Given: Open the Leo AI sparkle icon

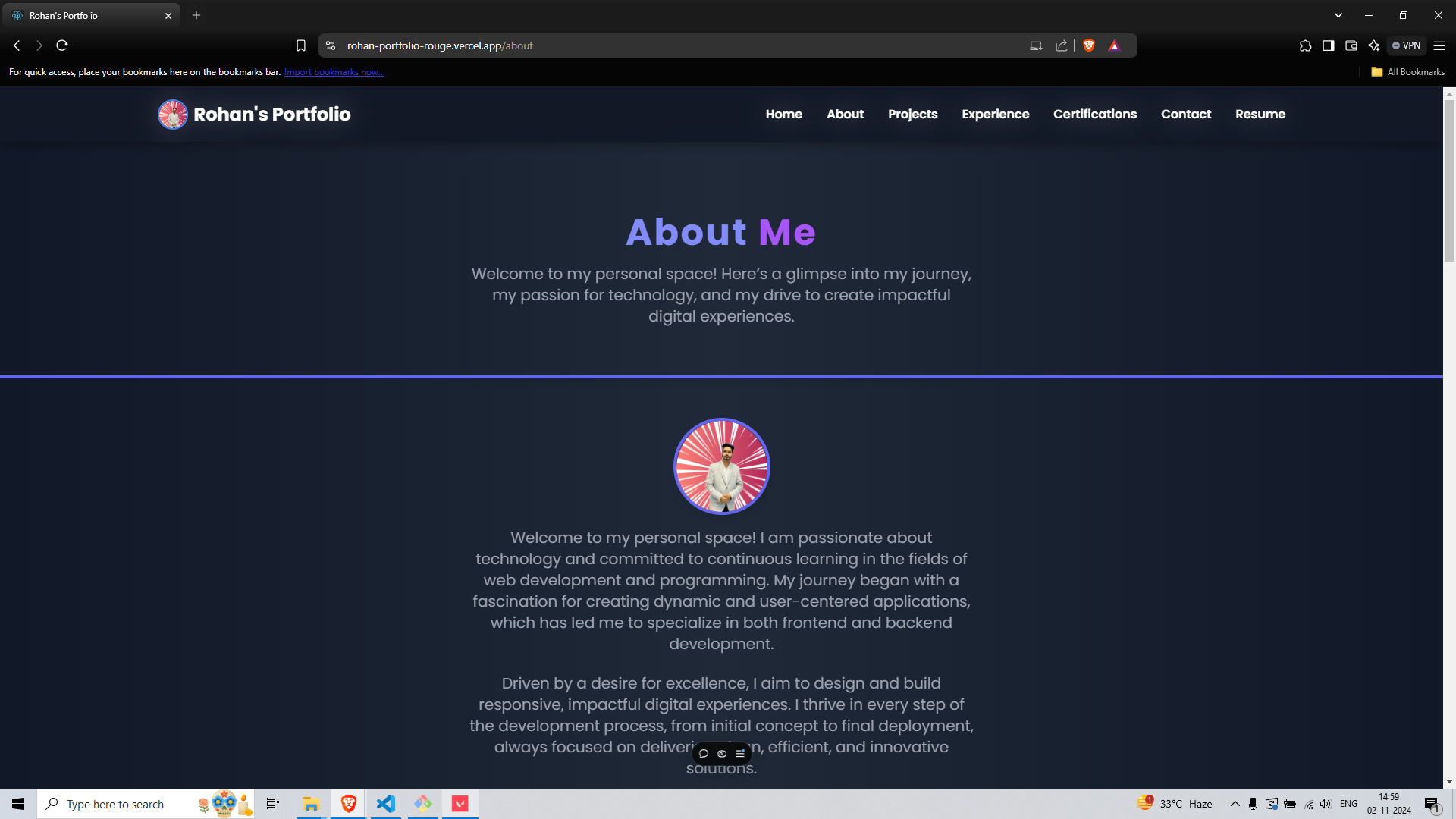Looking at the screenshot, I should coord(1373,45).
